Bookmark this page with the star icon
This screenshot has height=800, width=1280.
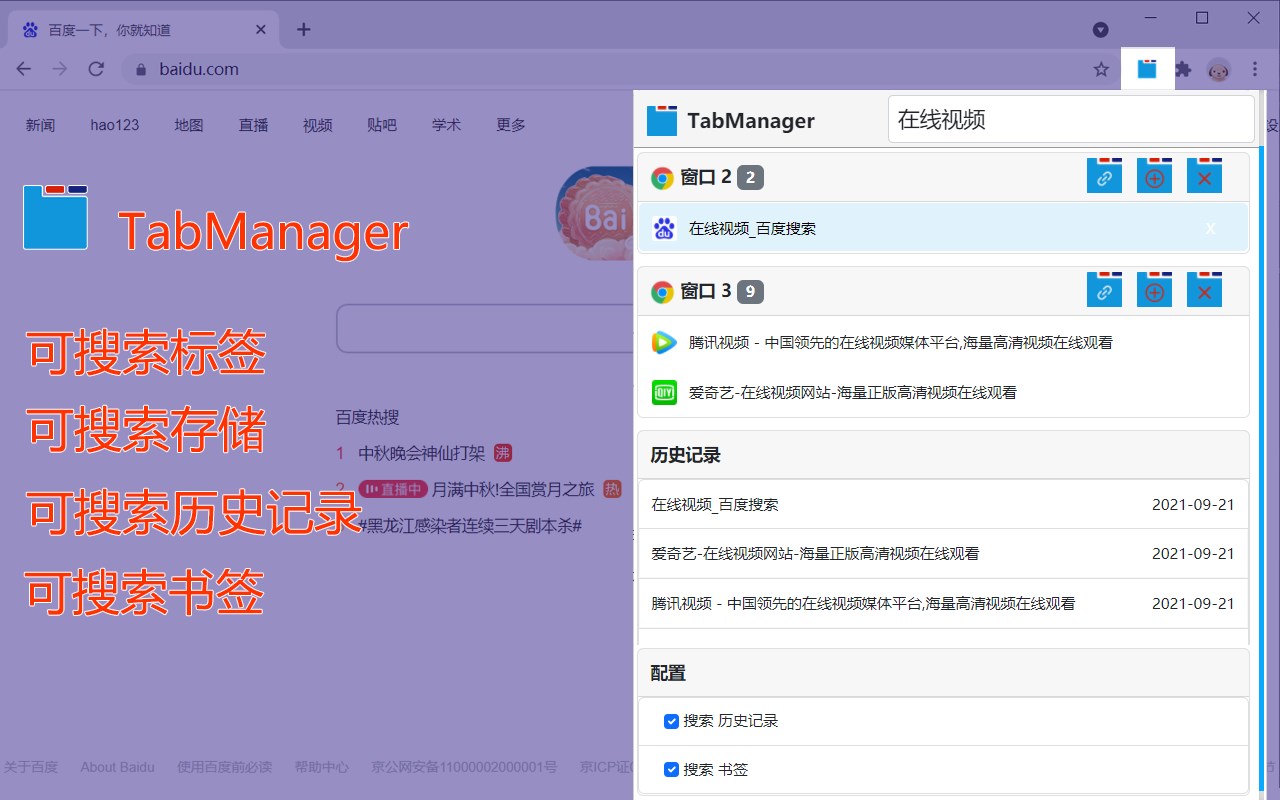(x=1101, y=69)
